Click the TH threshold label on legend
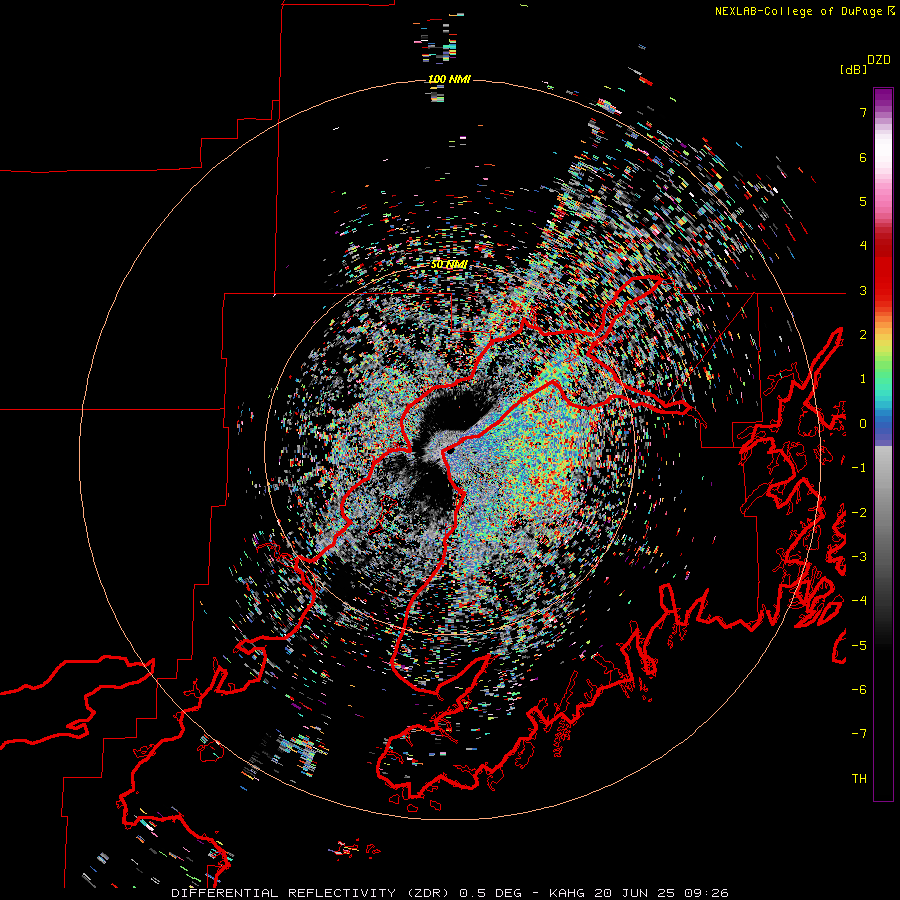 point(859,779)
